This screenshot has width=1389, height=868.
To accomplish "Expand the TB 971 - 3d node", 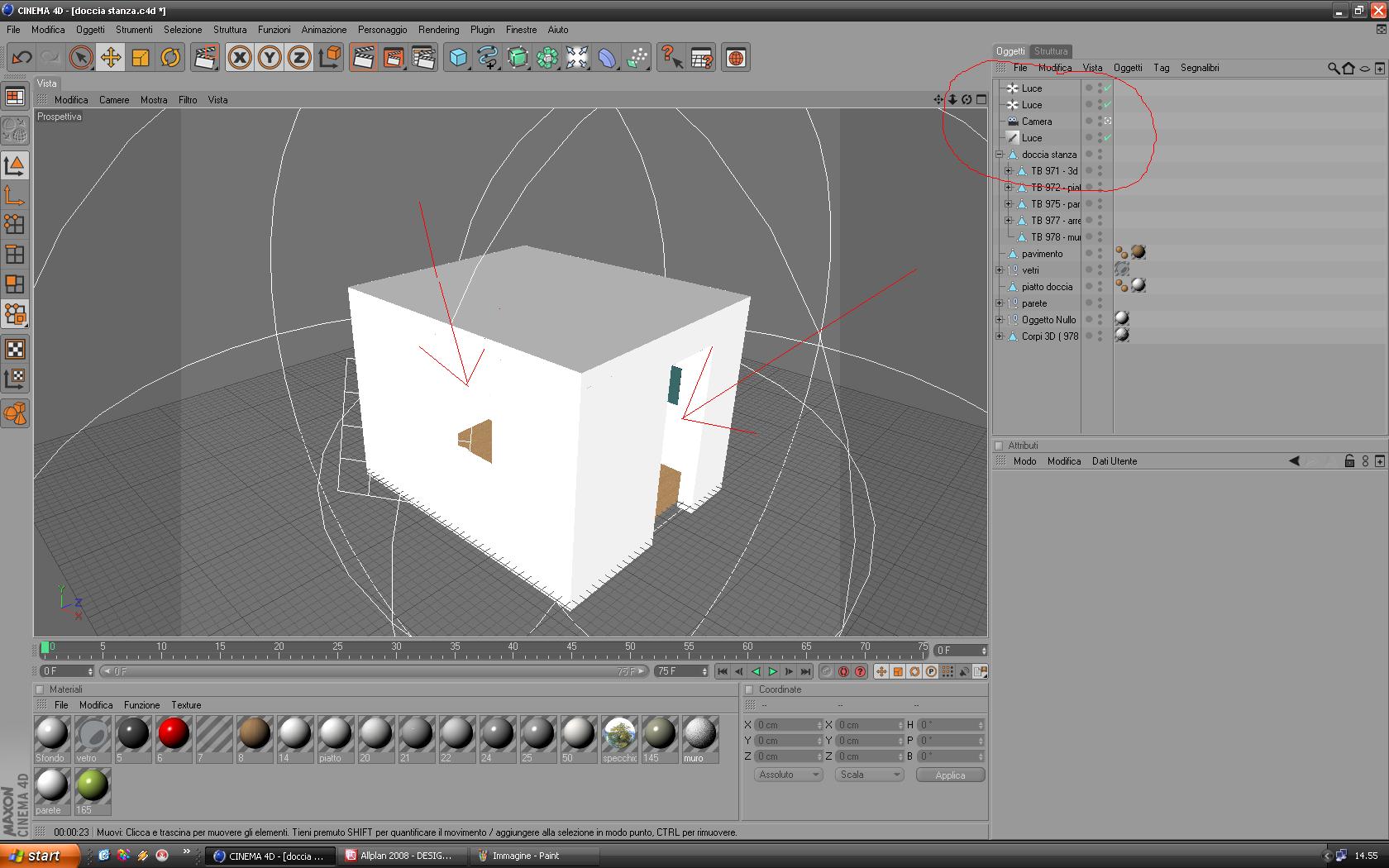I will coord(1008,171).
